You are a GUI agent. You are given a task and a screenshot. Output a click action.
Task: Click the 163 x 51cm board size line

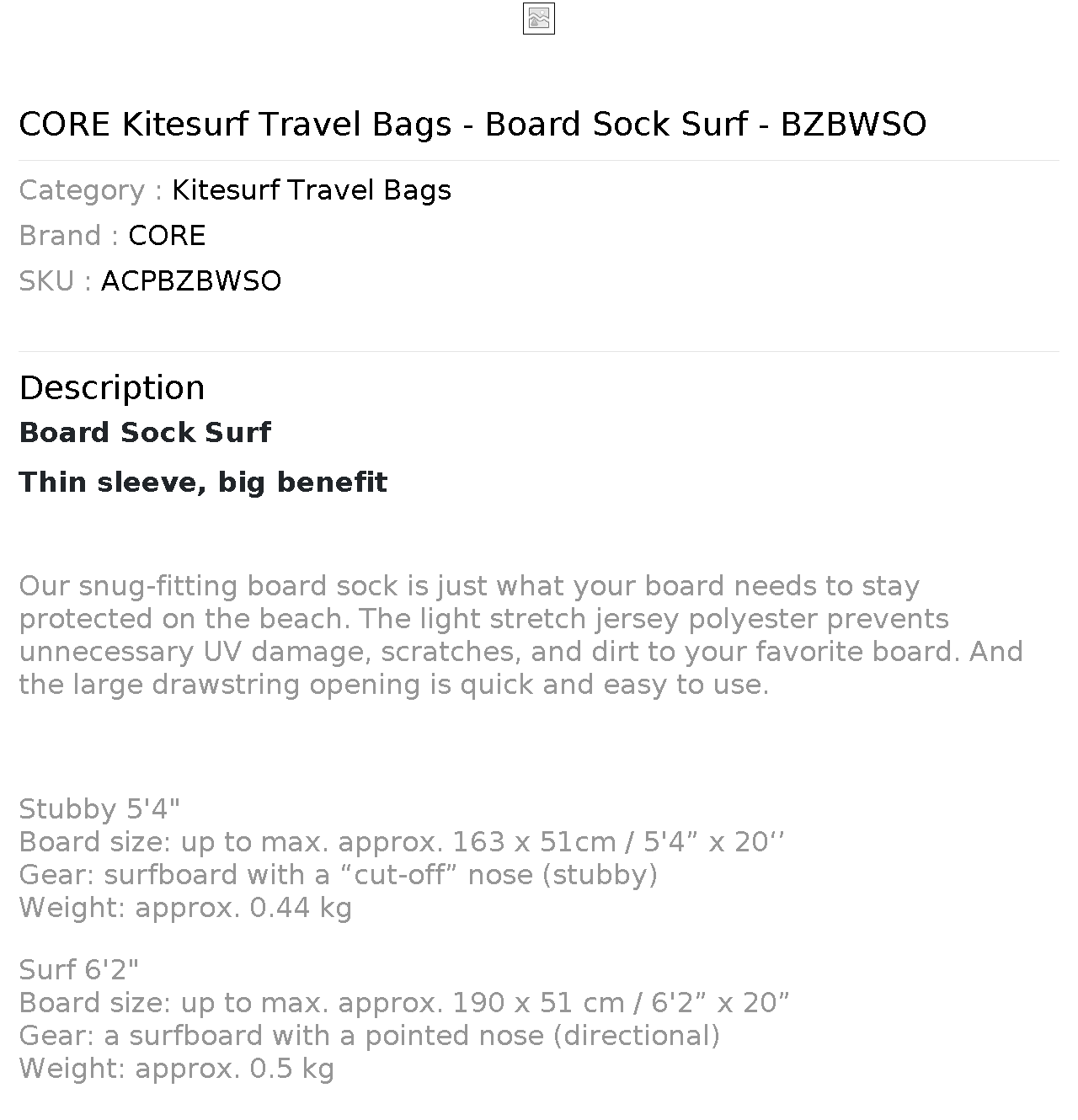[402, 842]
